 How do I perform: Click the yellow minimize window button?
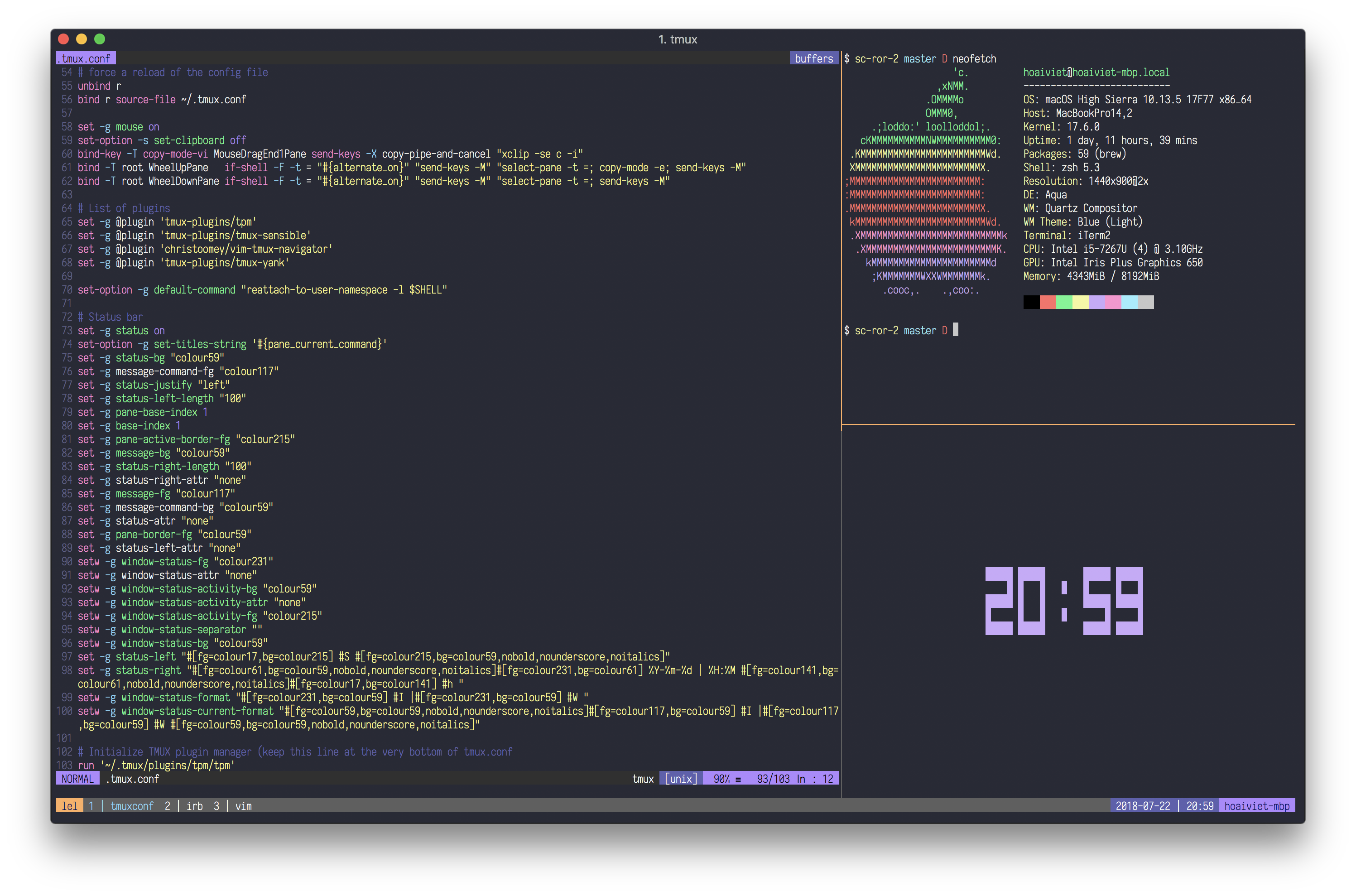[x=81, y=39]
